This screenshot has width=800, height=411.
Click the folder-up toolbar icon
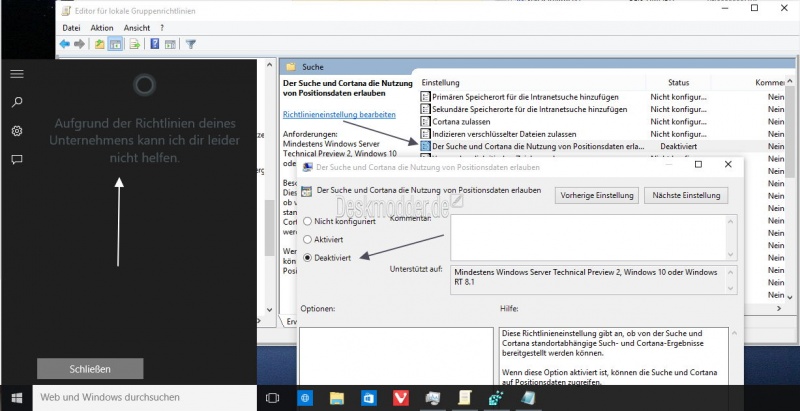click(x=99, y=44)
